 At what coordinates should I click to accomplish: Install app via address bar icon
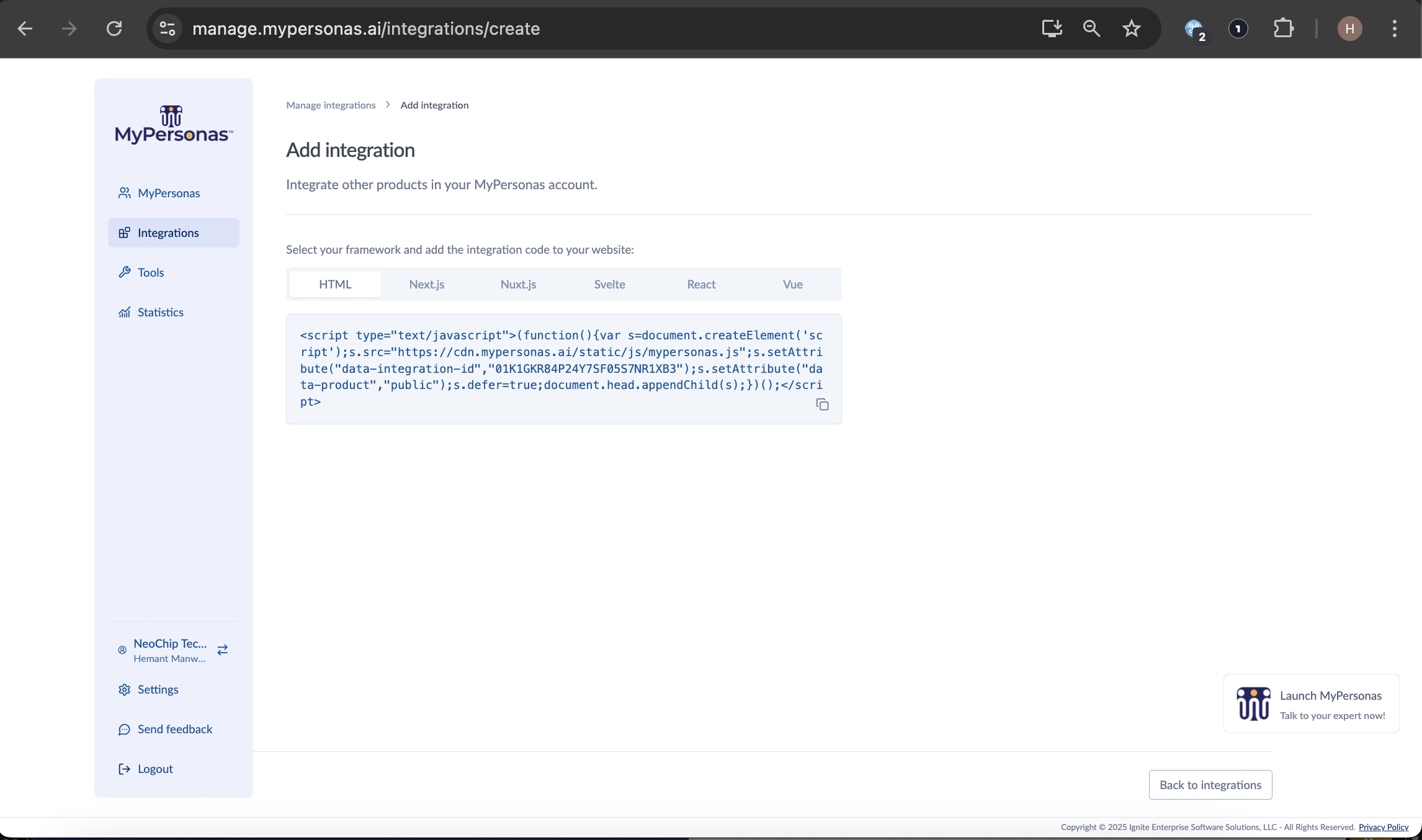click(1052, 29)
